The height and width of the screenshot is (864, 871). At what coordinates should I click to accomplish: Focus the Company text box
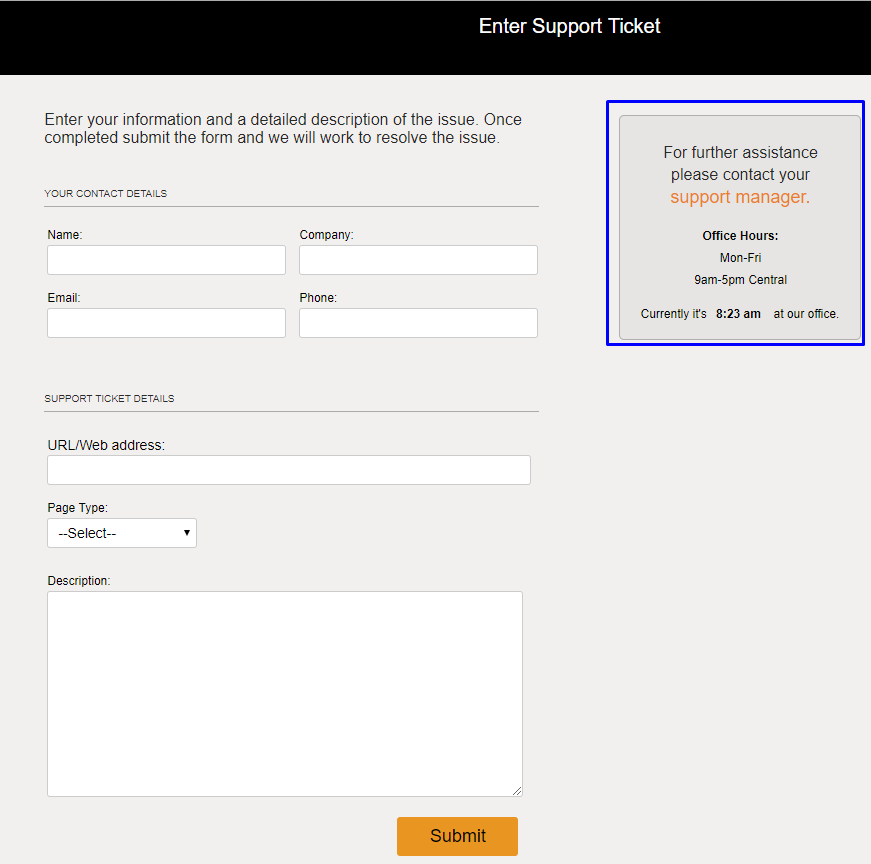[418, 260]
